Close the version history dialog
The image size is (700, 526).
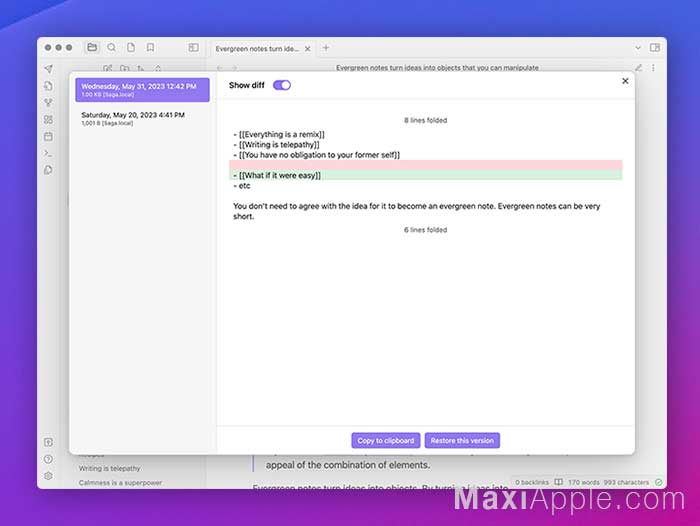[x=625, y=81]
